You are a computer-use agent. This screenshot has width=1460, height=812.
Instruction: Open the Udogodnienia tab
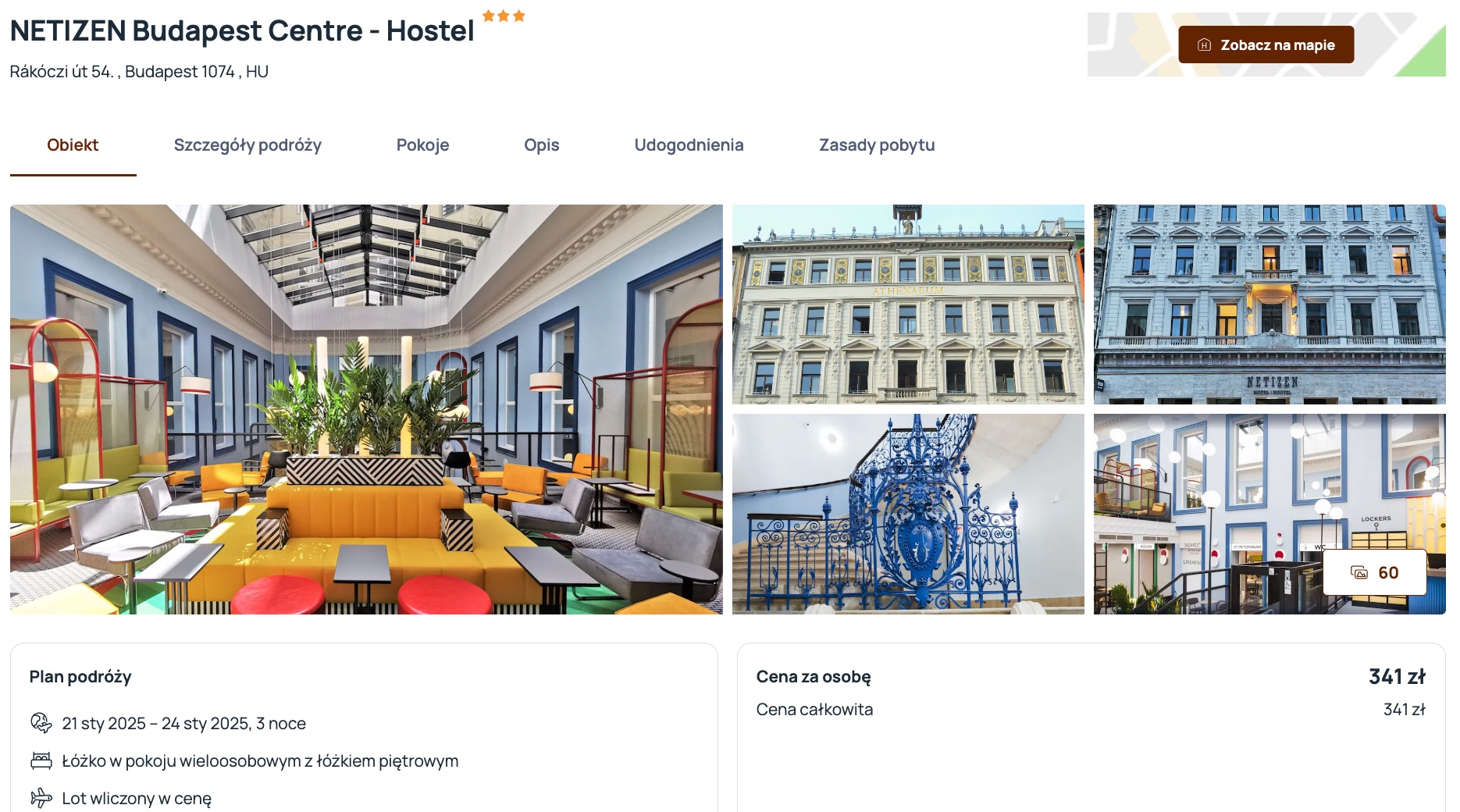pos(689,145)
